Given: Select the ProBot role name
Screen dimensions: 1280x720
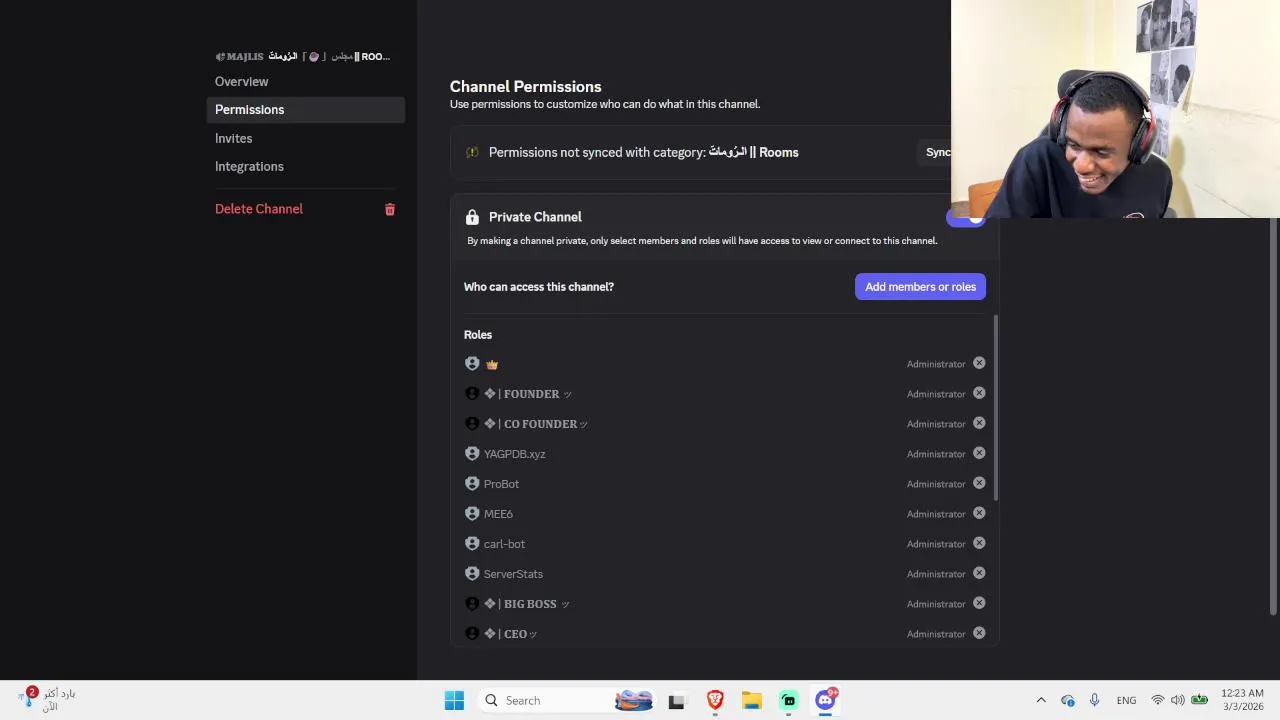Looking at the screenshot, I should (501, 484).
